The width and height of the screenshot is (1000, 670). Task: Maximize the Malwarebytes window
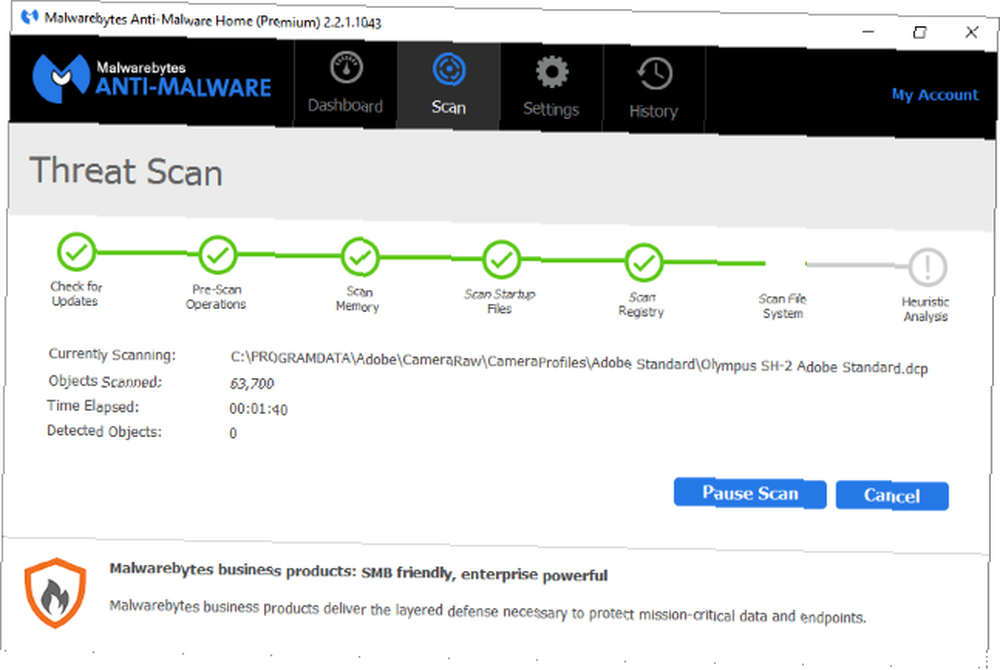[920, 32]
